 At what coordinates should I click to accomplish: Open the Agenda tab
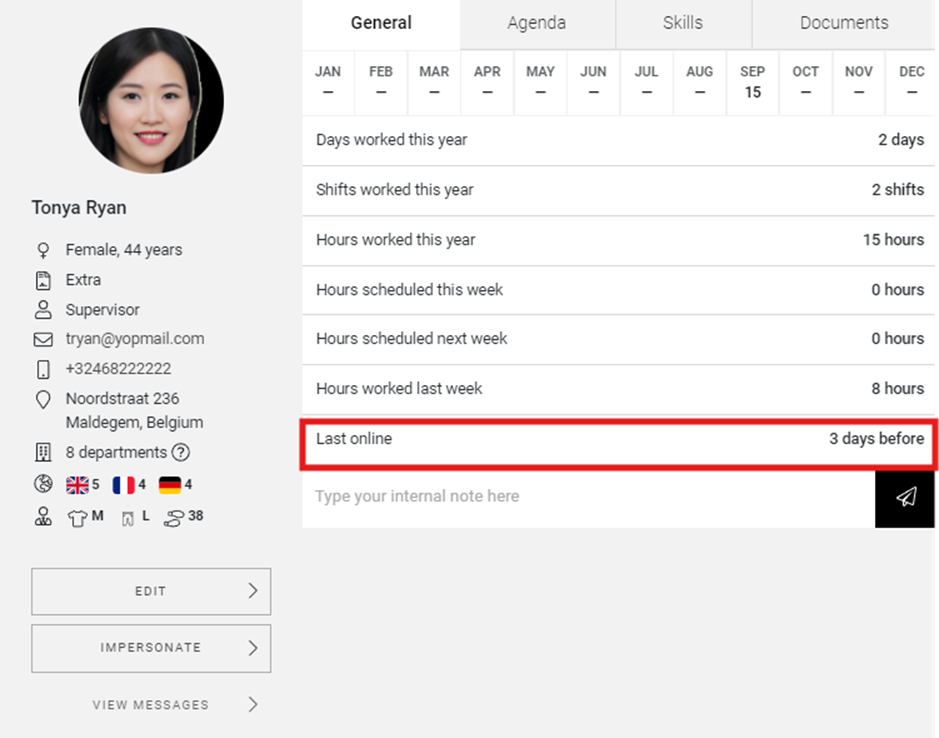tap(536, 23)
